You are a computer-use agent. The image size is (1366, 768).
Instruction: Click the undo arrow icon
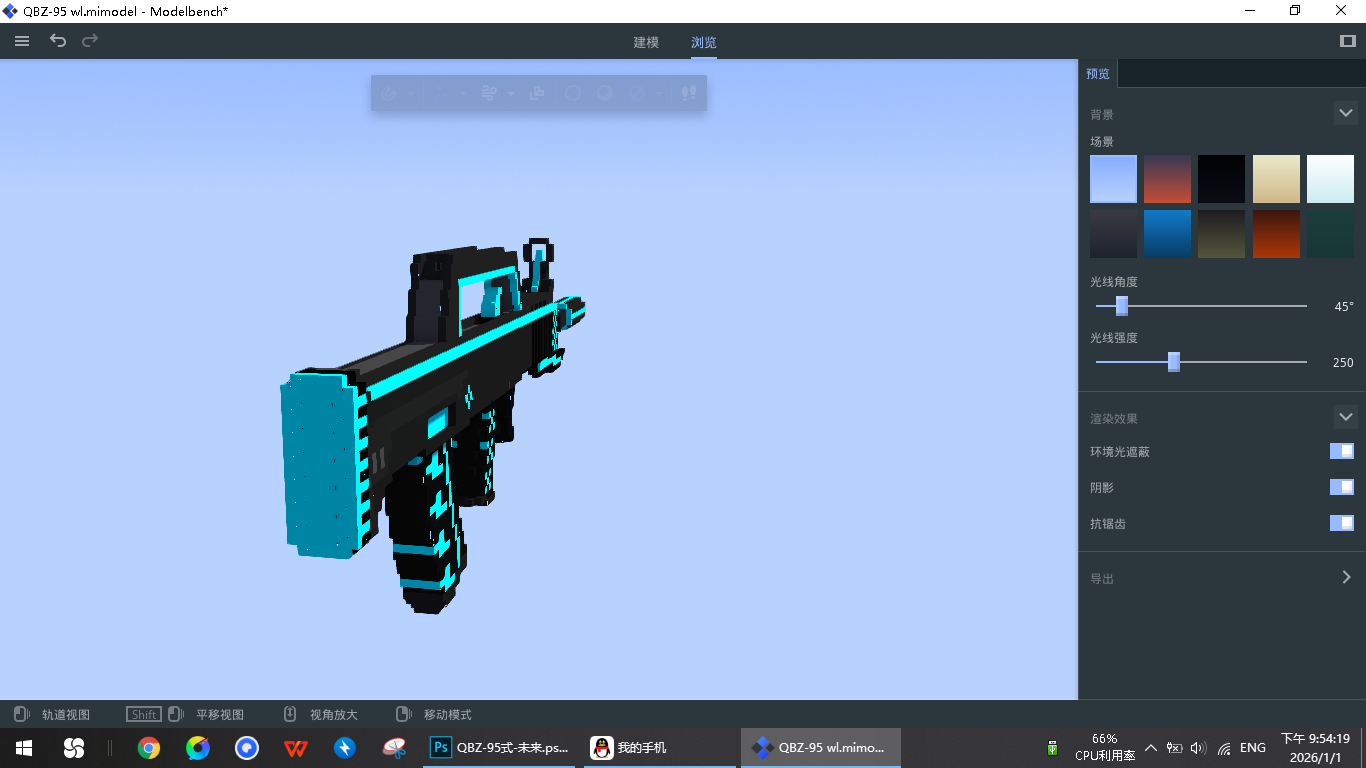click(x=58, y=41)
